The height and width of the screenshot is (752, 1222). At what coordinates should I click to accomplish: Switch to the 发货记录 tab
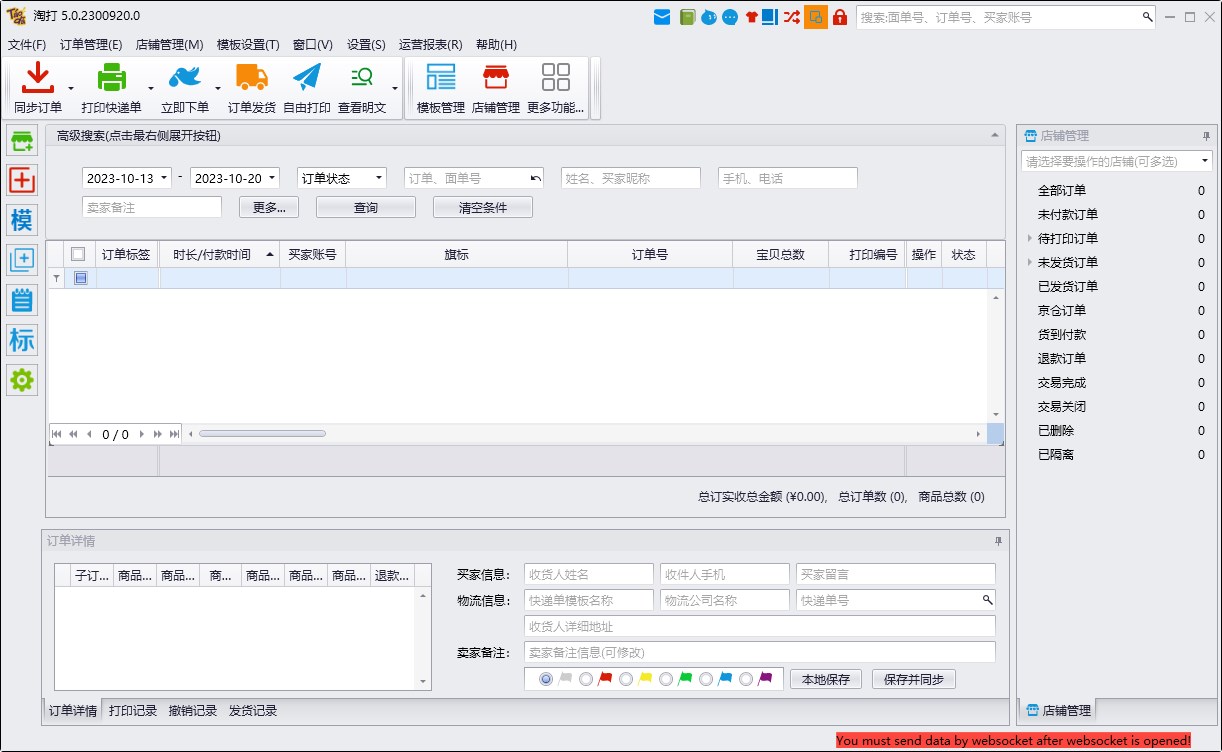click(x=253, y=711)
